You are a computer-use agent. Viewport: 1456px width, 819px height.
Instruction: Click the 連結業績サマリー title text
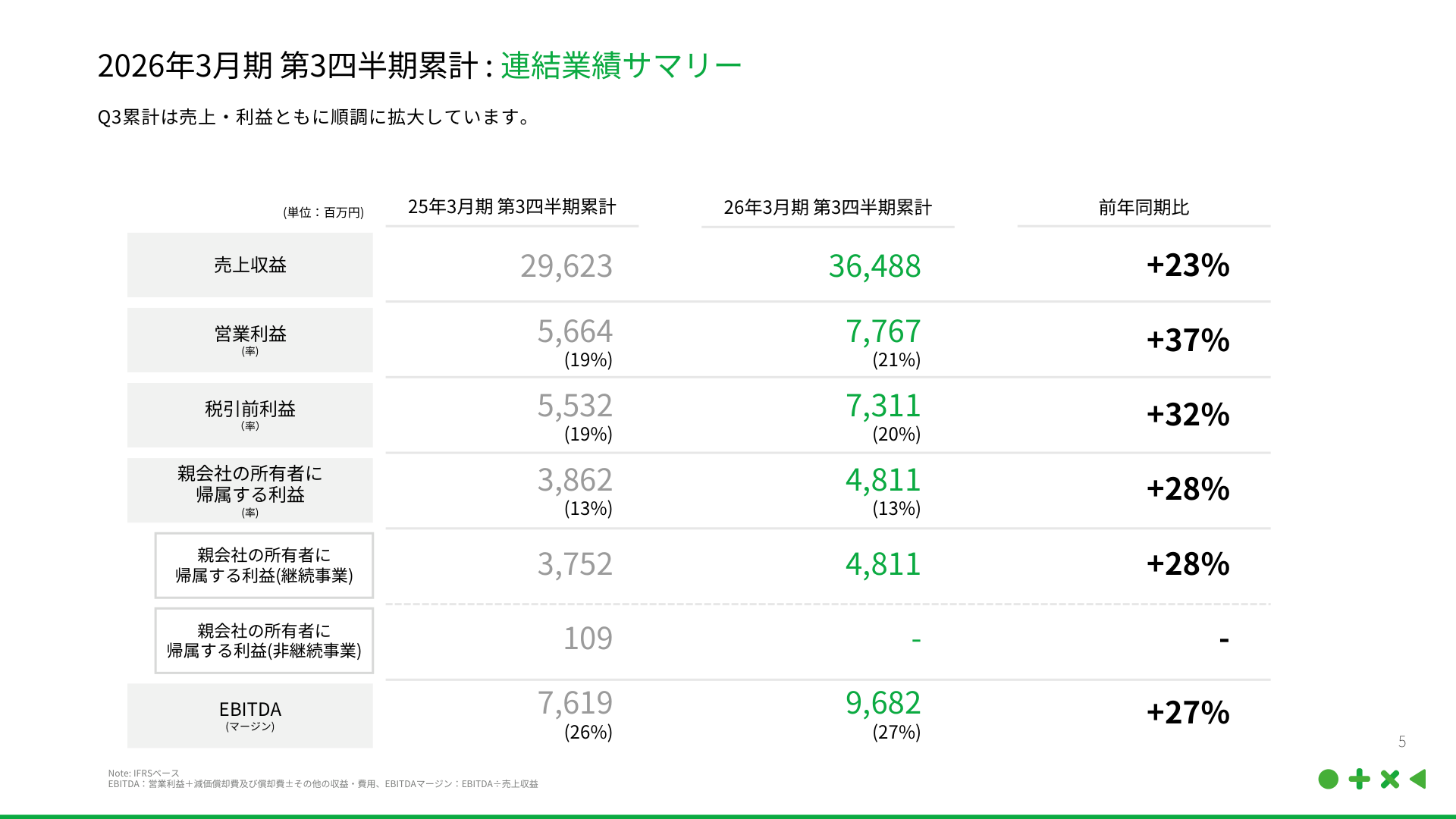pos(620,65)
